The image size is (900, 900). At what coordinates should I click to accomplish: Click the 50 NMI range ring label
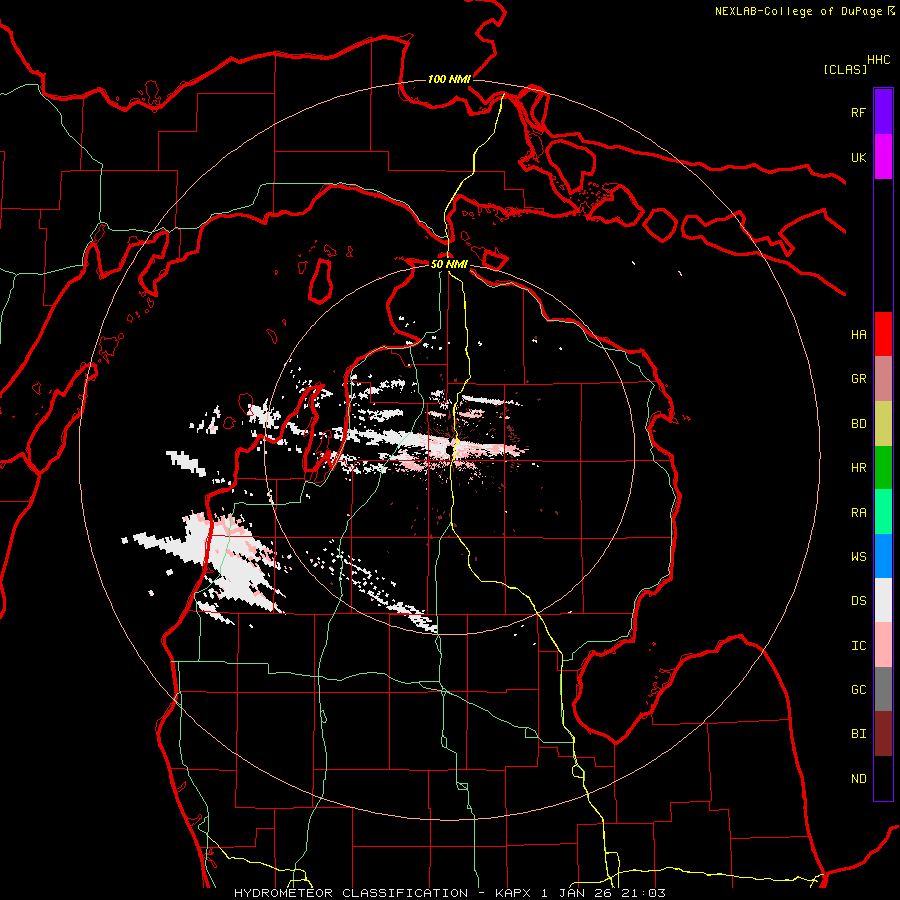click(449, 264)
